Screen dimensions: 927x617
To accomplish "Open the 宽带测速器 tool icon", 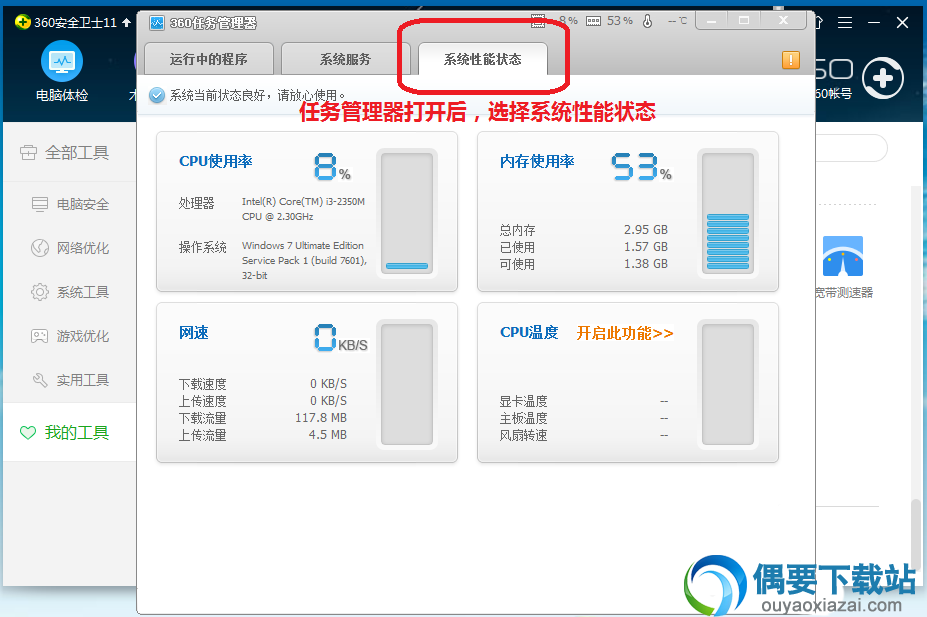I will [x=842, y=256].
